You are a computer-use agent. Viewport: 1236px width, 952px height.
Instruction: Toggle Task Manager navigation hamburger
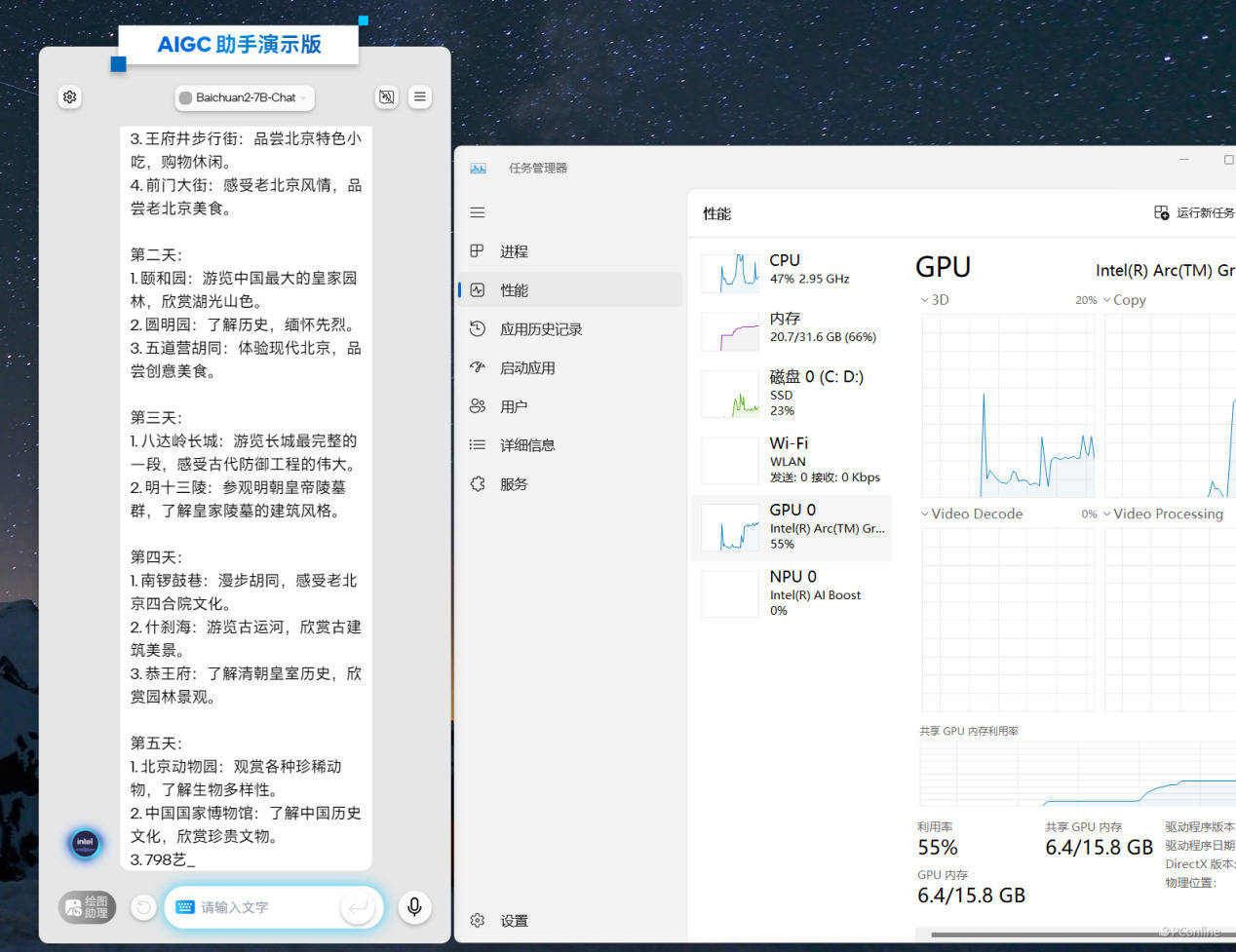click(478, 212)
